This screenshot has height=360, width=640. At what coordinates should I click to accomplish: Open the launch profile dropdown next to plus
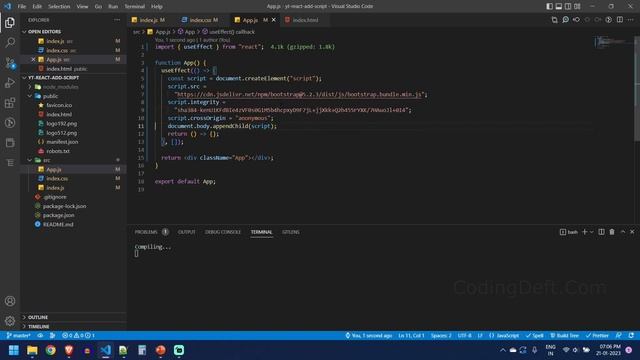pyautogui.click(x=591, y=232)
